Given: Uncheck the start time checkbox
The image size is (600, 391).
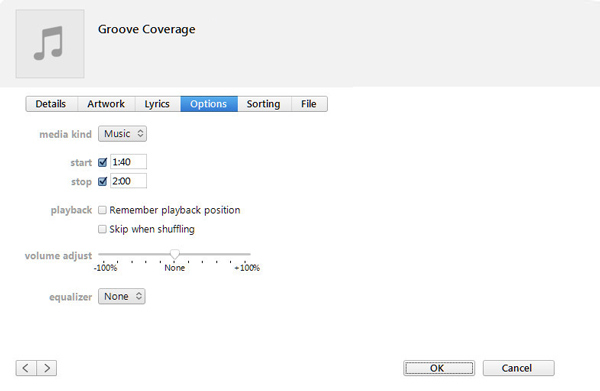Looking at the screenshot, I should click(x=102, y=162).
